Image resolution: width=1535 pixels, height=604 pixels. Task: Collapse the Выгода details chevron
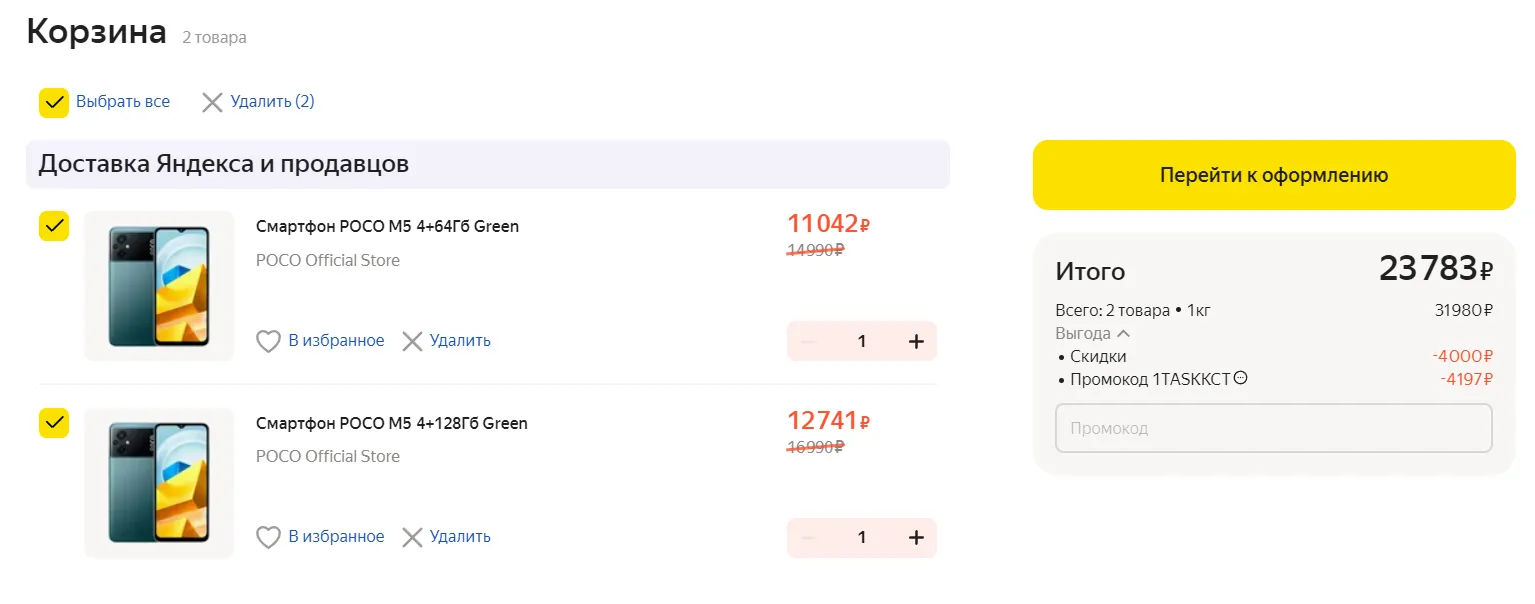click(1123, 334)
